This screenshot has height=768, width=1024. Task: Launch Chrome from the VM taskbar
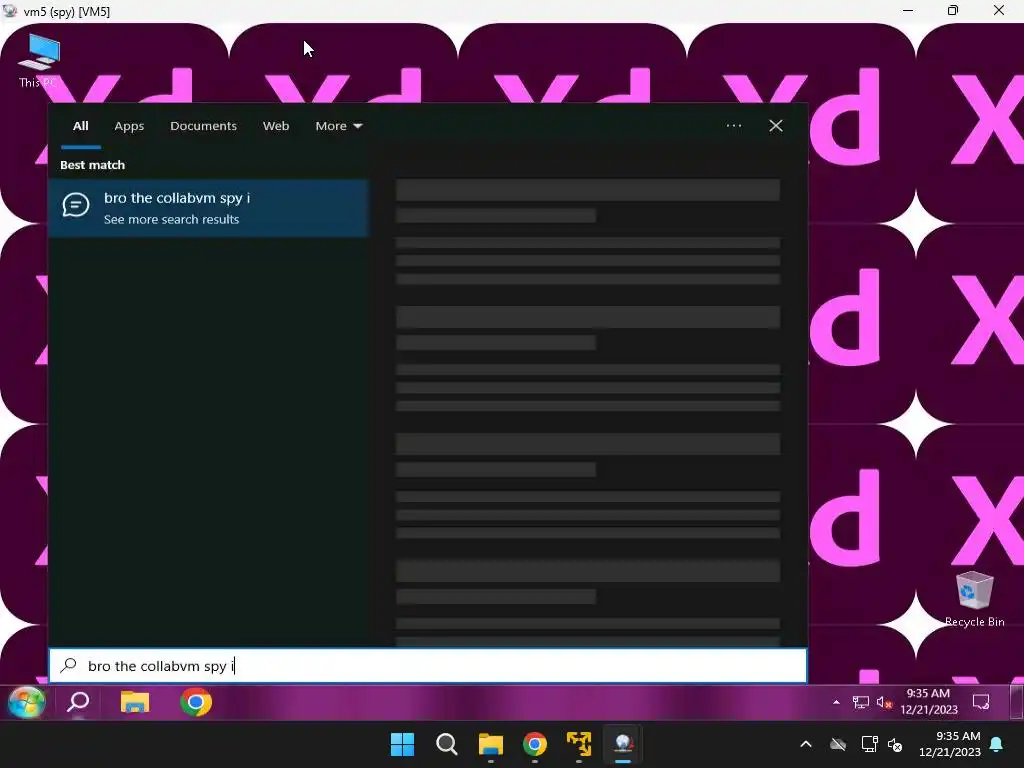196,702
